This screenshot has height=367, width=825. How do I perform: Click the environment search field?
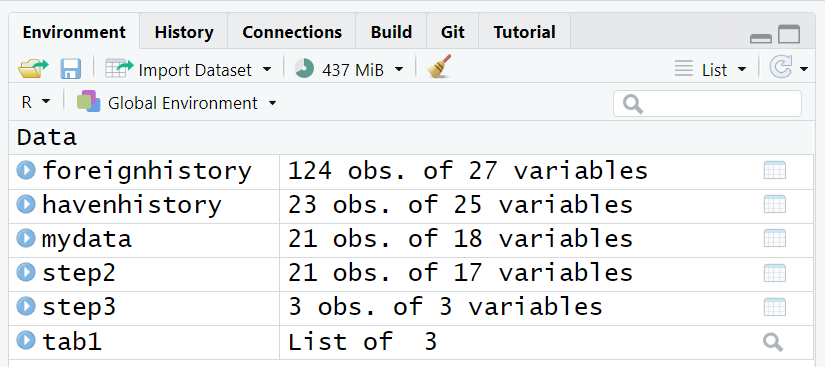[707, 104]
